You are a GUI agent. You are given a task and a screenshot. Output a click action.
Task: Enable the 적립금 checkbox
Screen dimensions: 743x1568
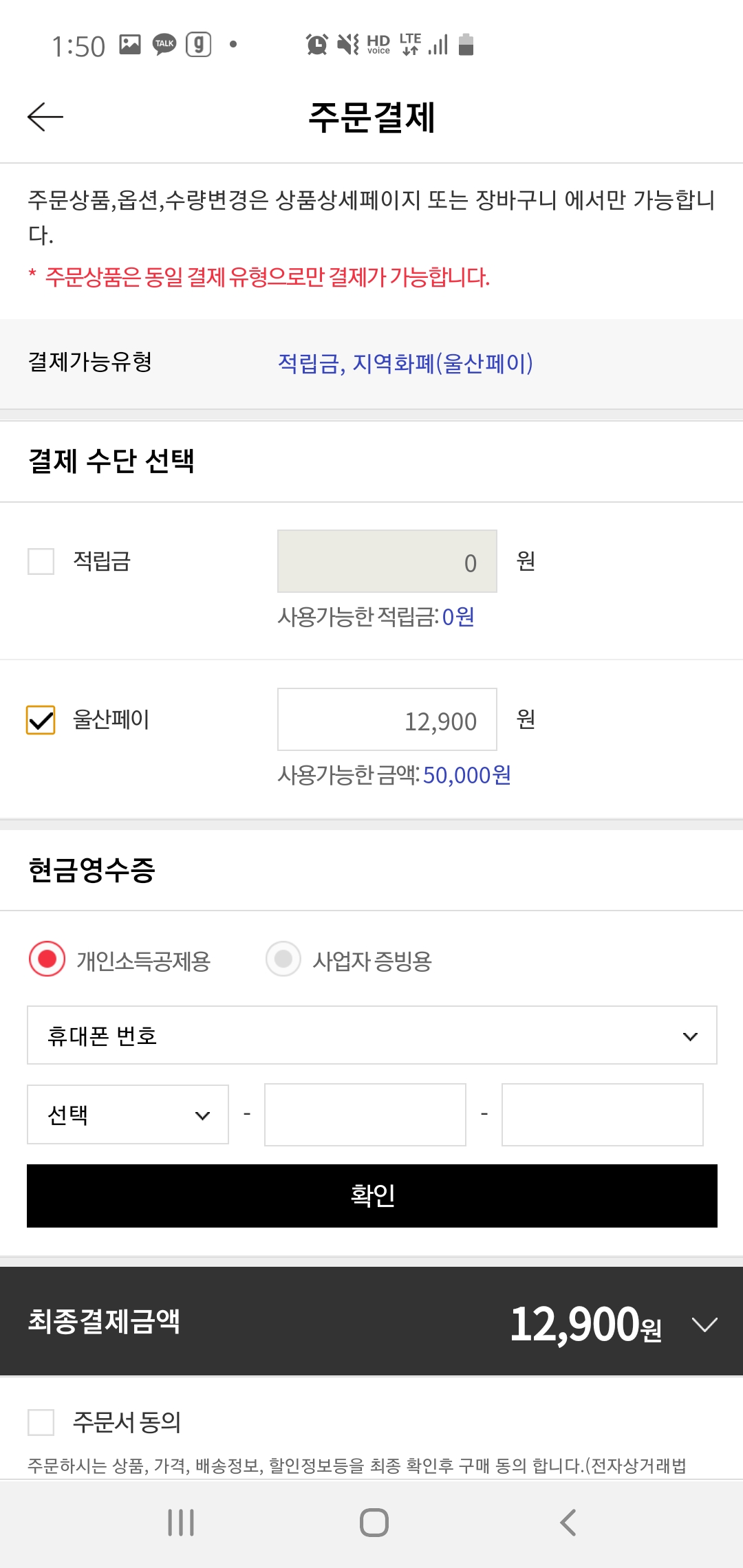40,562
